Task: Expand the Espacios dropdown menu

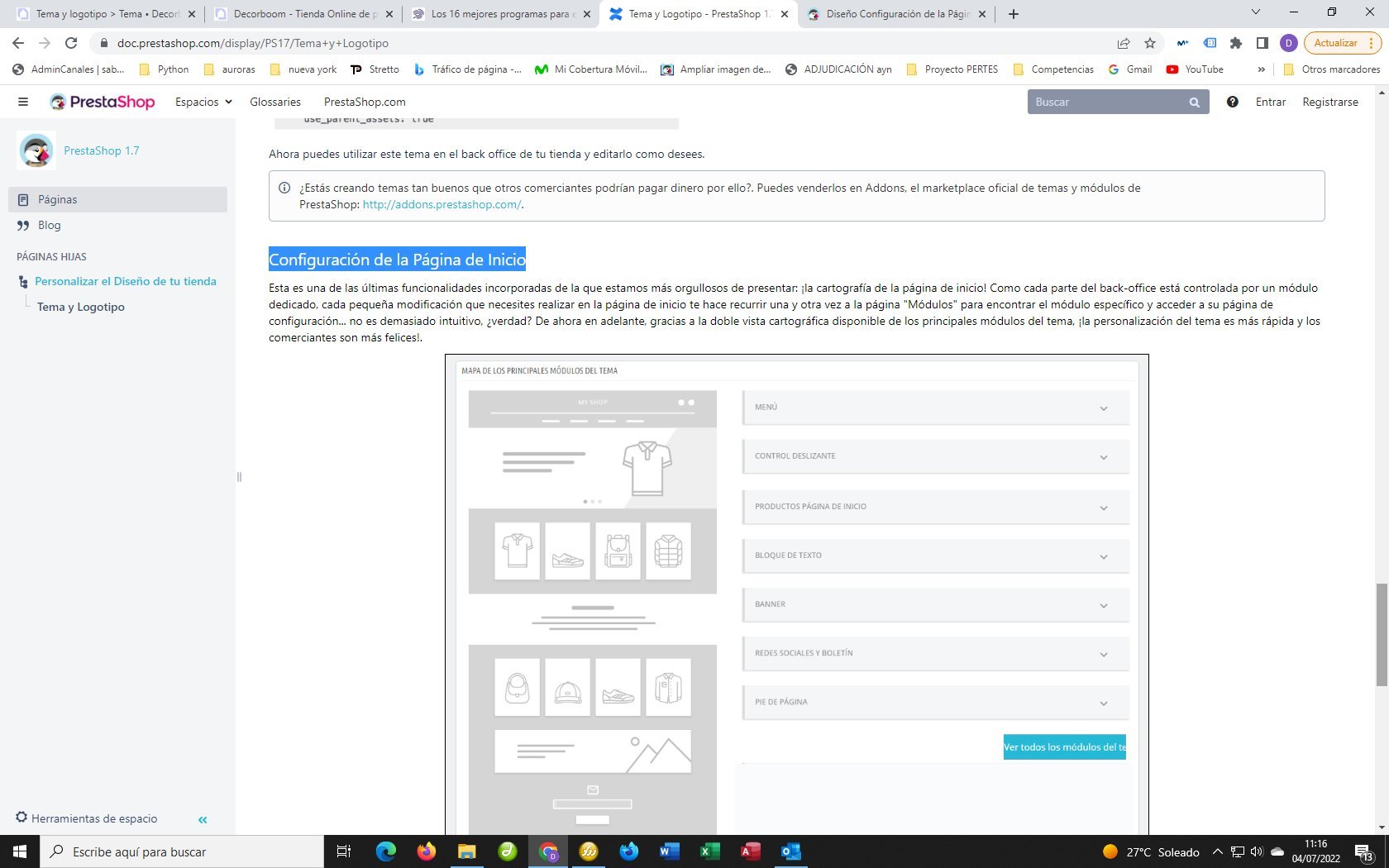Action: tap(203, 102)
